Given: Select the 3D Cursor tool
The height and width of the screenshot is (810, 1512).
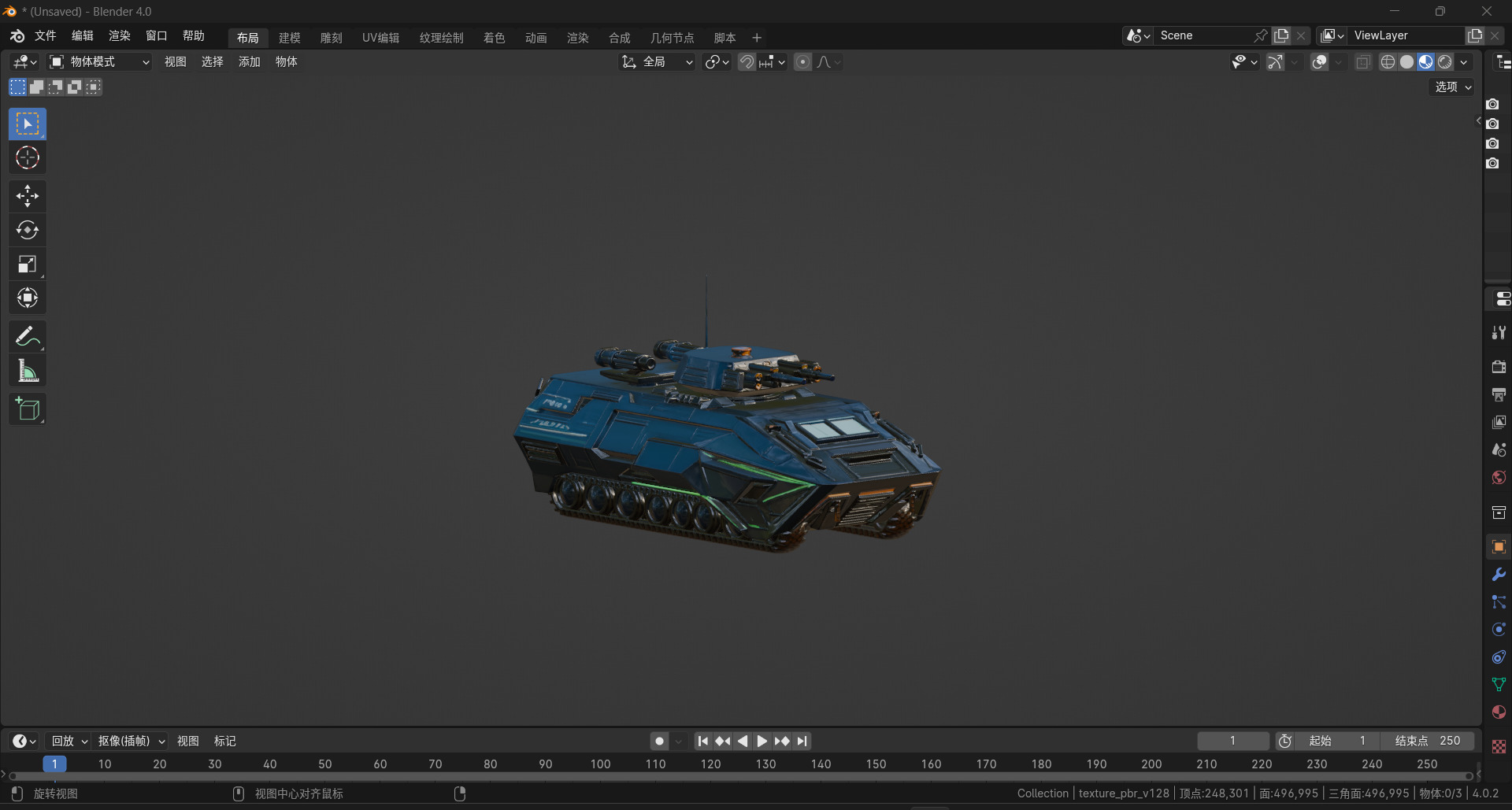Looking at the screenshot, I should pos(28,158).
